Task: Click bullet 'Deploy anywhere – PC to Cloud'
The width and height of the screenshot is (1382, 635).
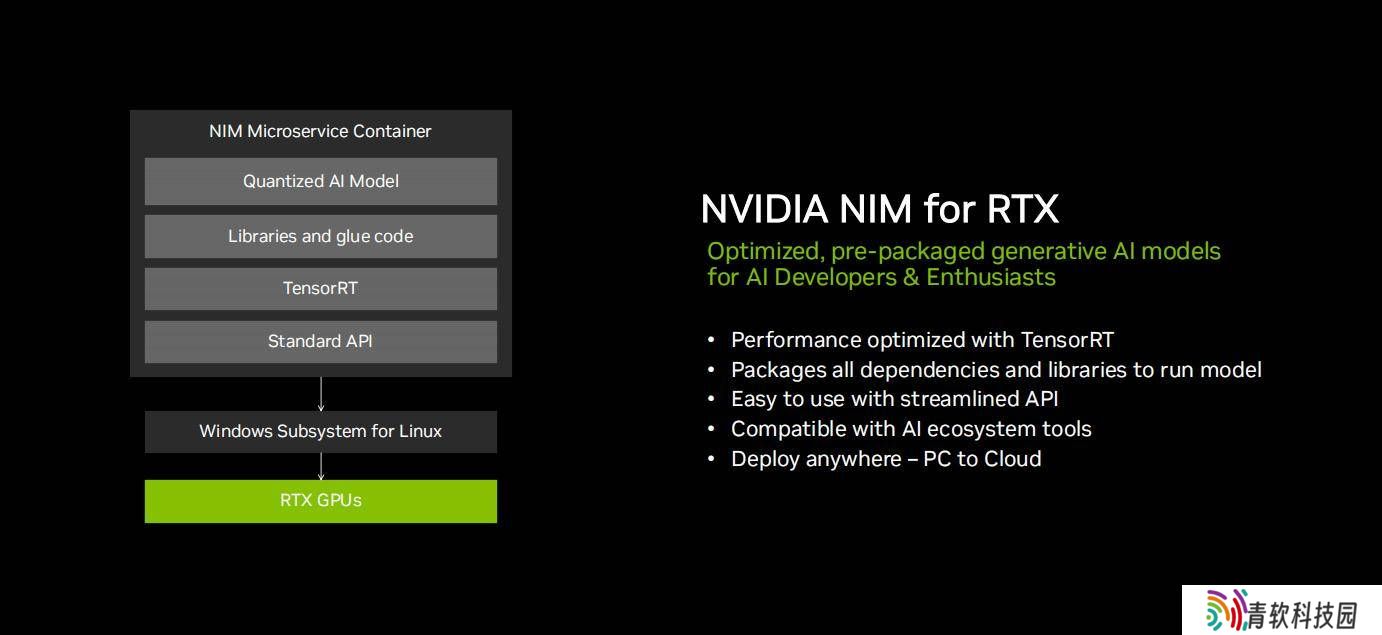Action: tap(886, 459)
